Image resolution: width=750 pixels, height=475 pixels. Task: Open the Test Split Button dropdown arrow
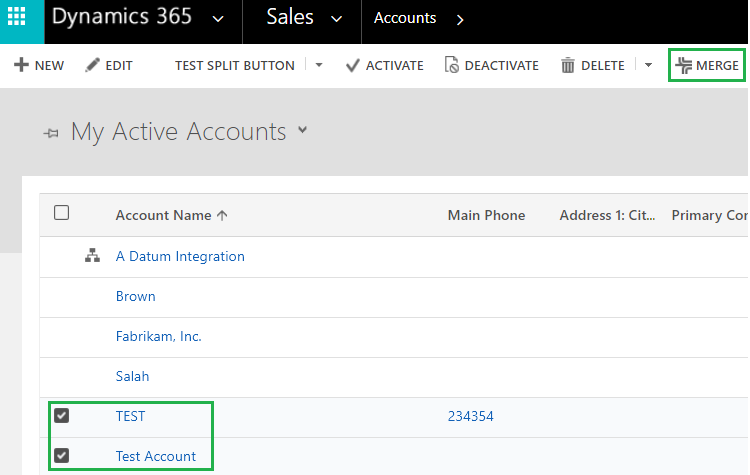(319, 65)
